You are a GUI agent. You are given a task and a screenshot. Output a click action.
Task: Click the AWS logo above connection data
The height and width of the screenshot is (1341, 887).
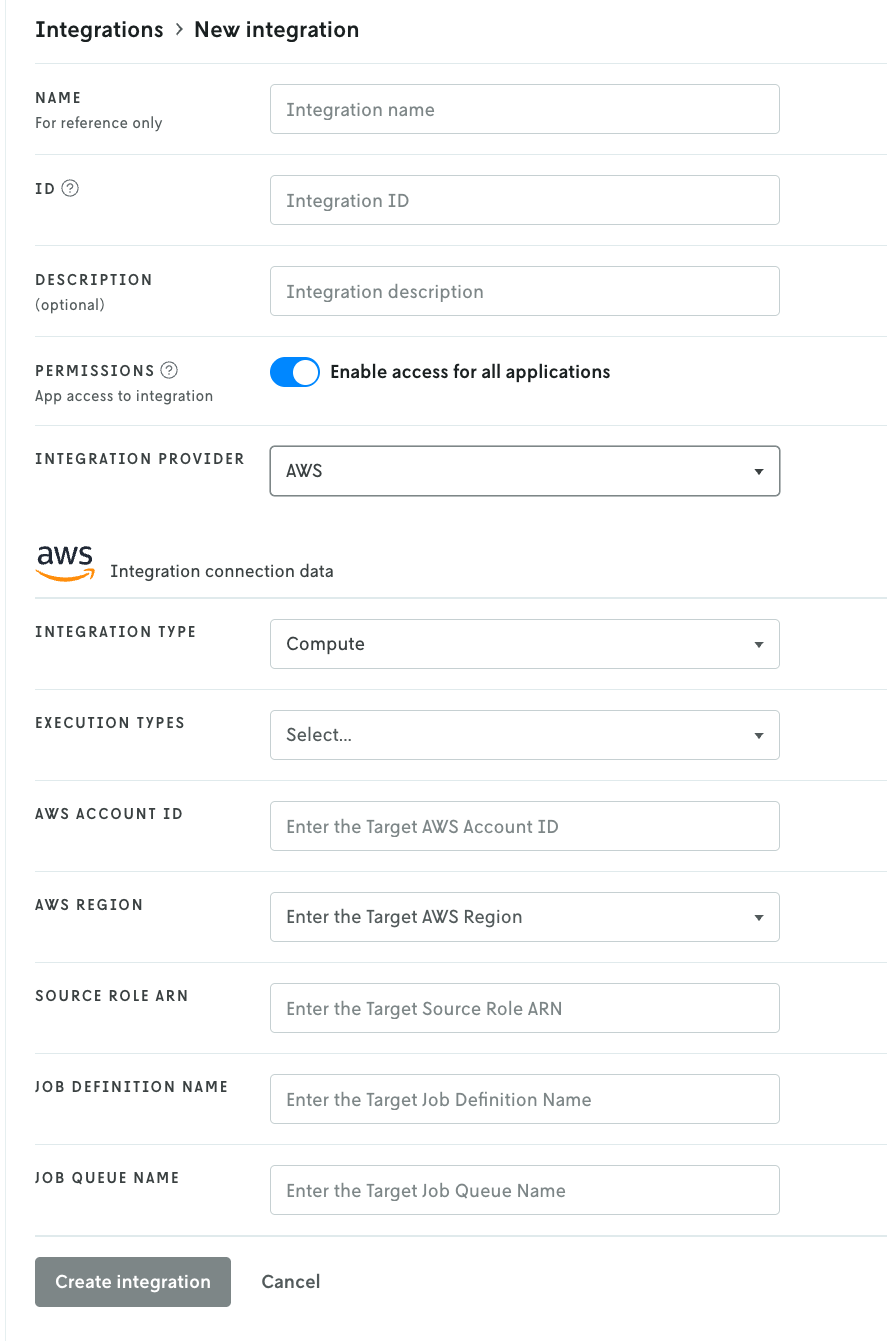pos(64,561)
